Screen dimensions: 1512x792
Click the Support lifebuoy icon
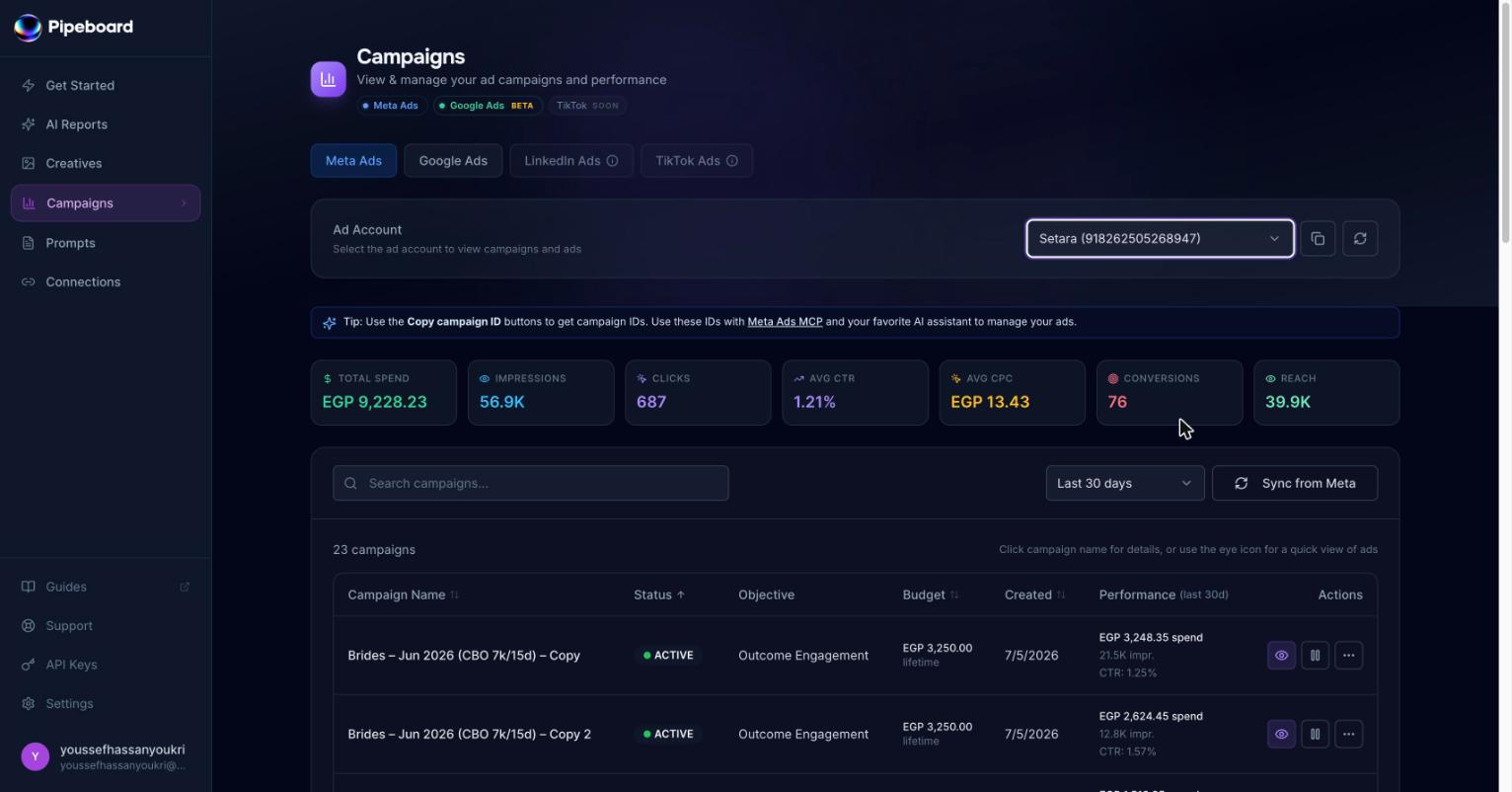pos(29,625)
